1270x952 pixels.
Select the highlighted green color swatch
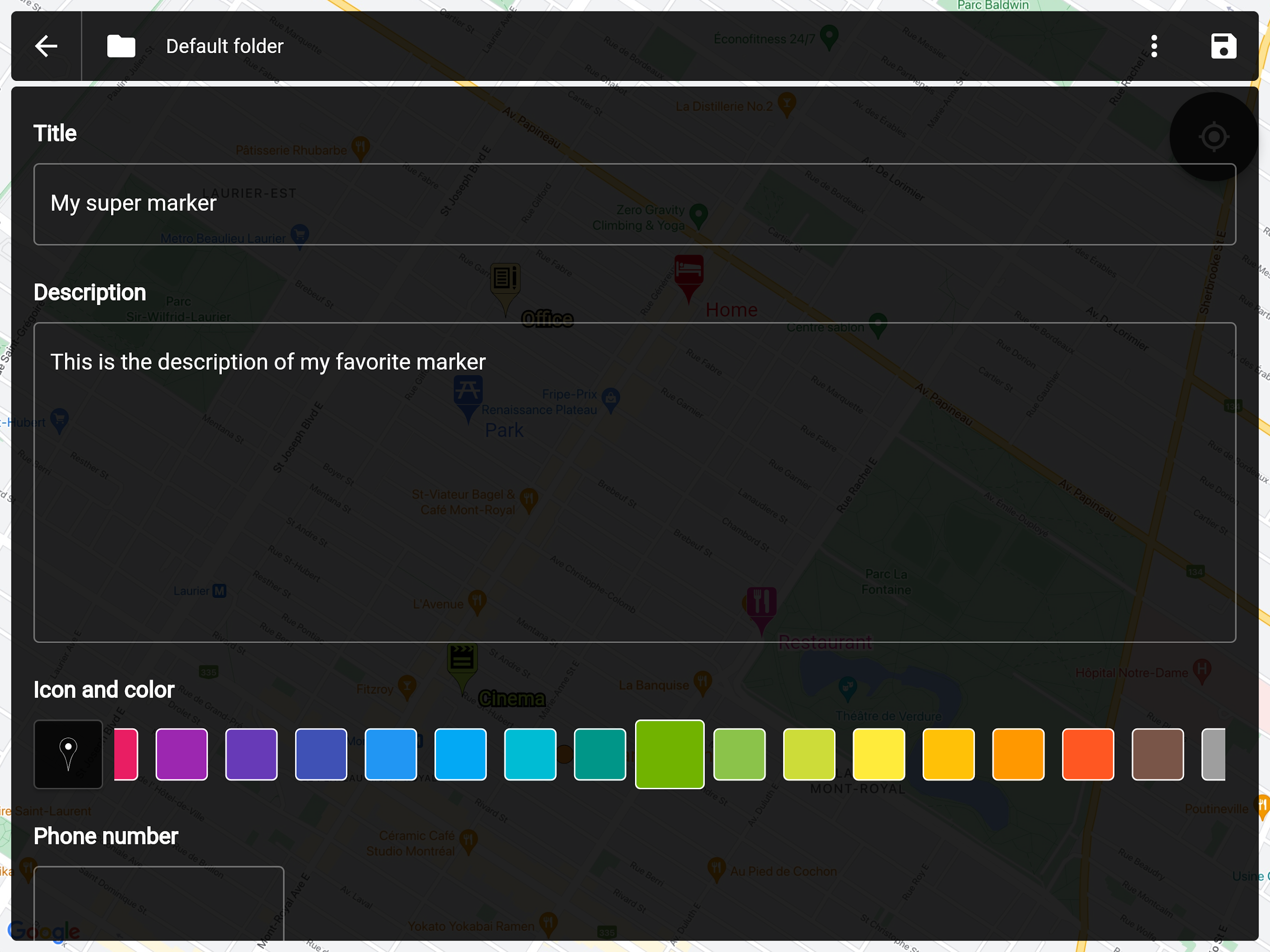(x=669, y=755)
